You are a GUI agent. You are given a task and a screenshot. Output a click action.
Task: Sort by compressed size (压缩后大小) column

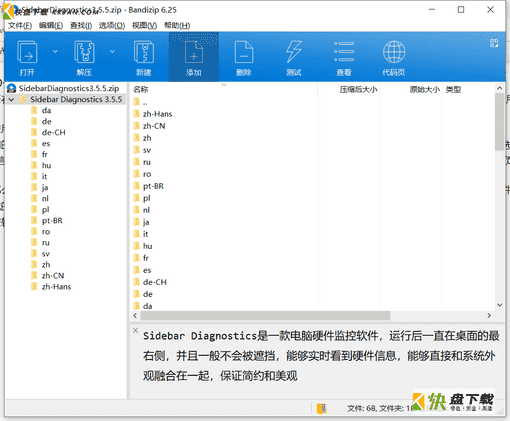tap(358, 89)
